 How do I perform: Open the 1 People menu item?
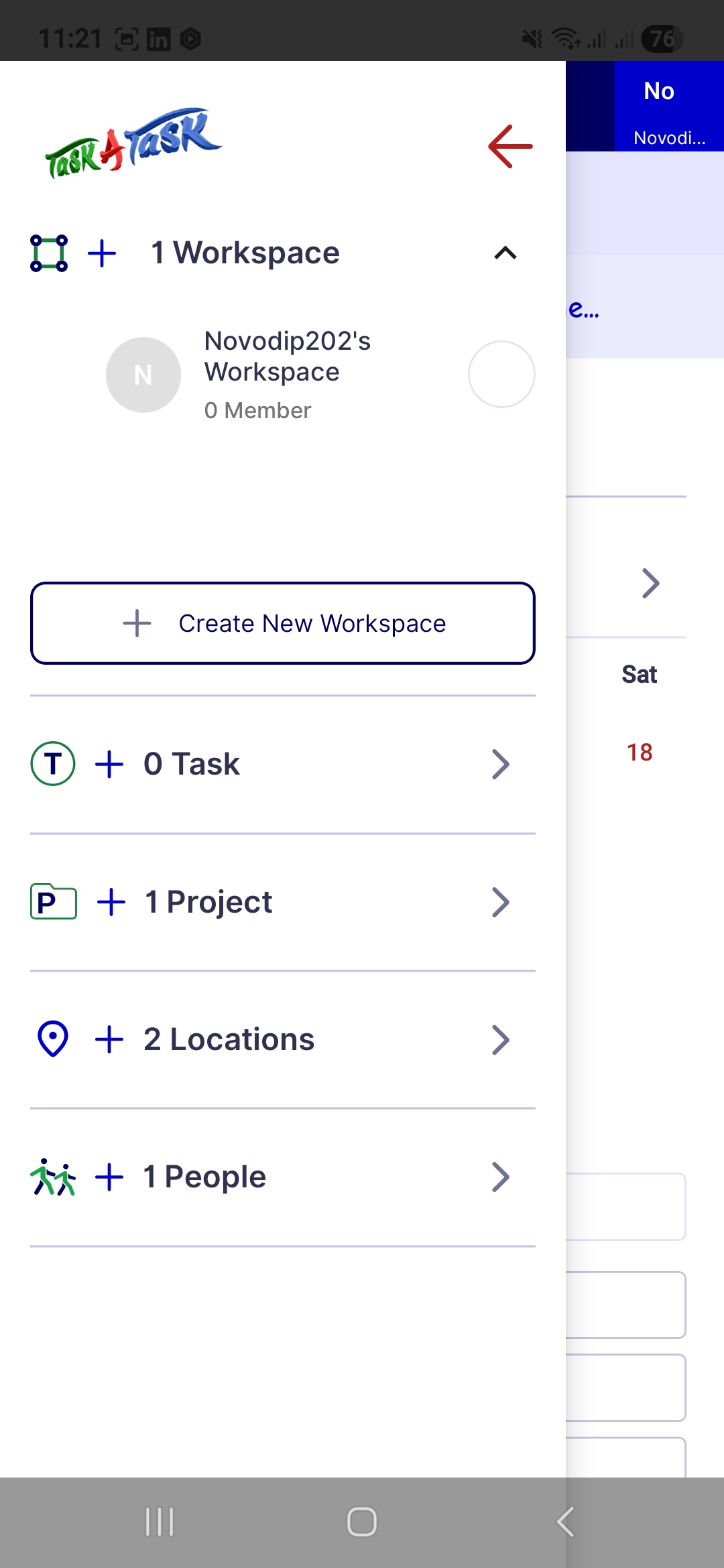point(204,1177)
